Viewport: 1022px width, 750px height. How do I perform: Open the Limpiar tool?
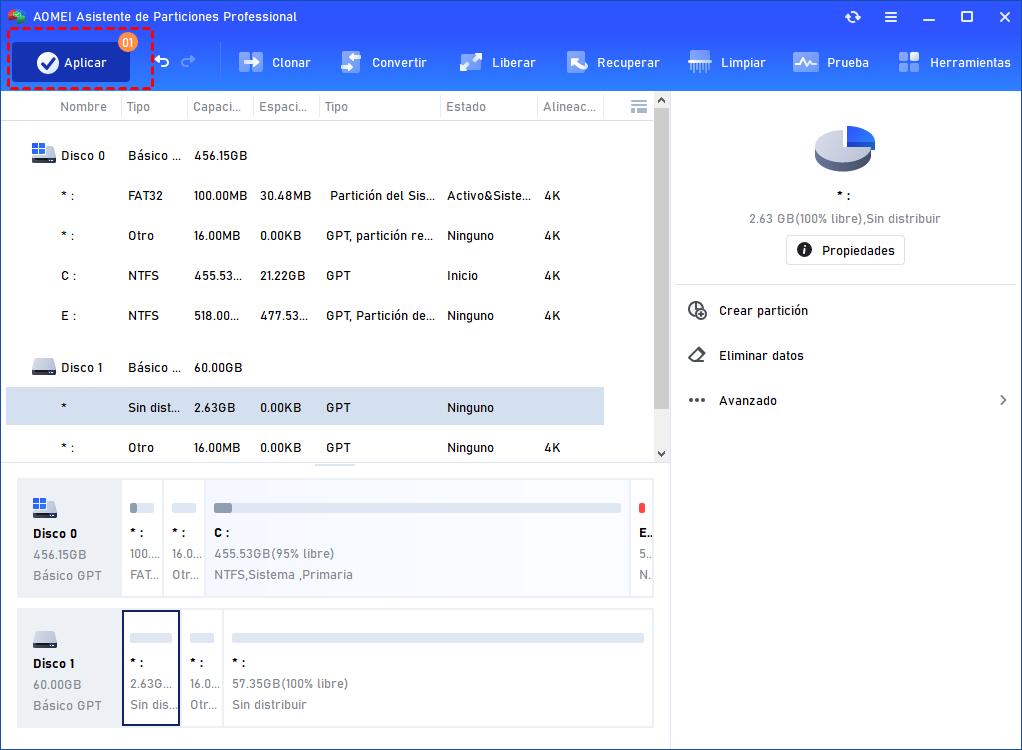click(x=727, y=63)
